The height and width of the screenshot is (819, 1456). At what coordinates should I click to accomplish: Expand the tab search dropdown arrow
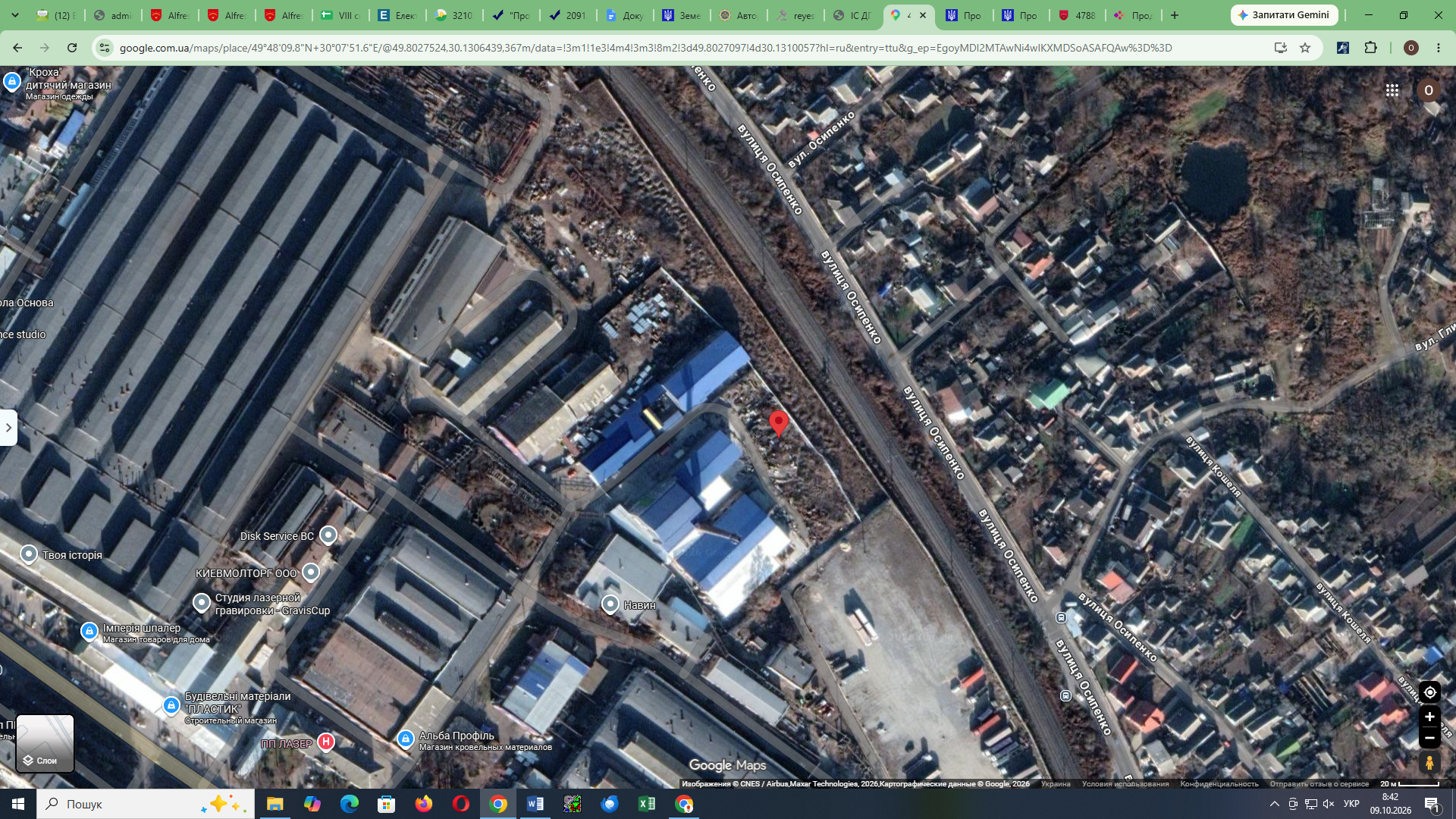(x=14, y=15)
